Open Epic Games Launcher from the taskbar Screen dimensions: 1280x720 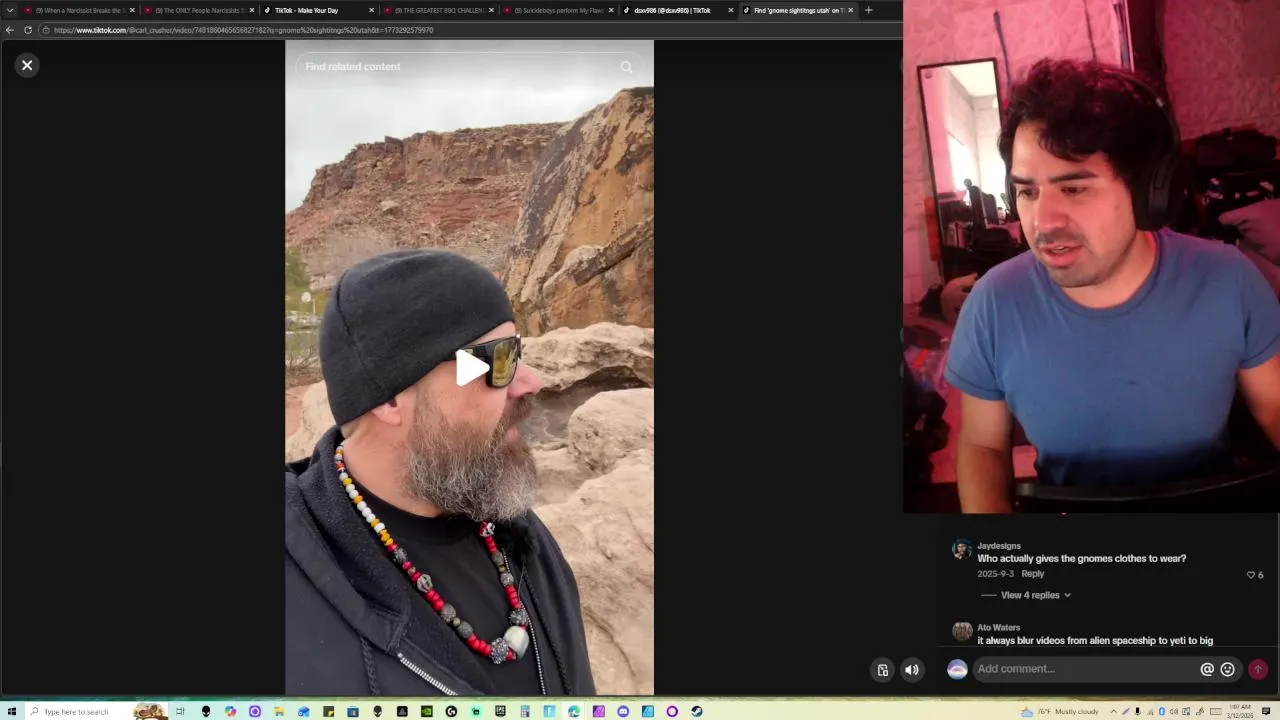(500, 711)
